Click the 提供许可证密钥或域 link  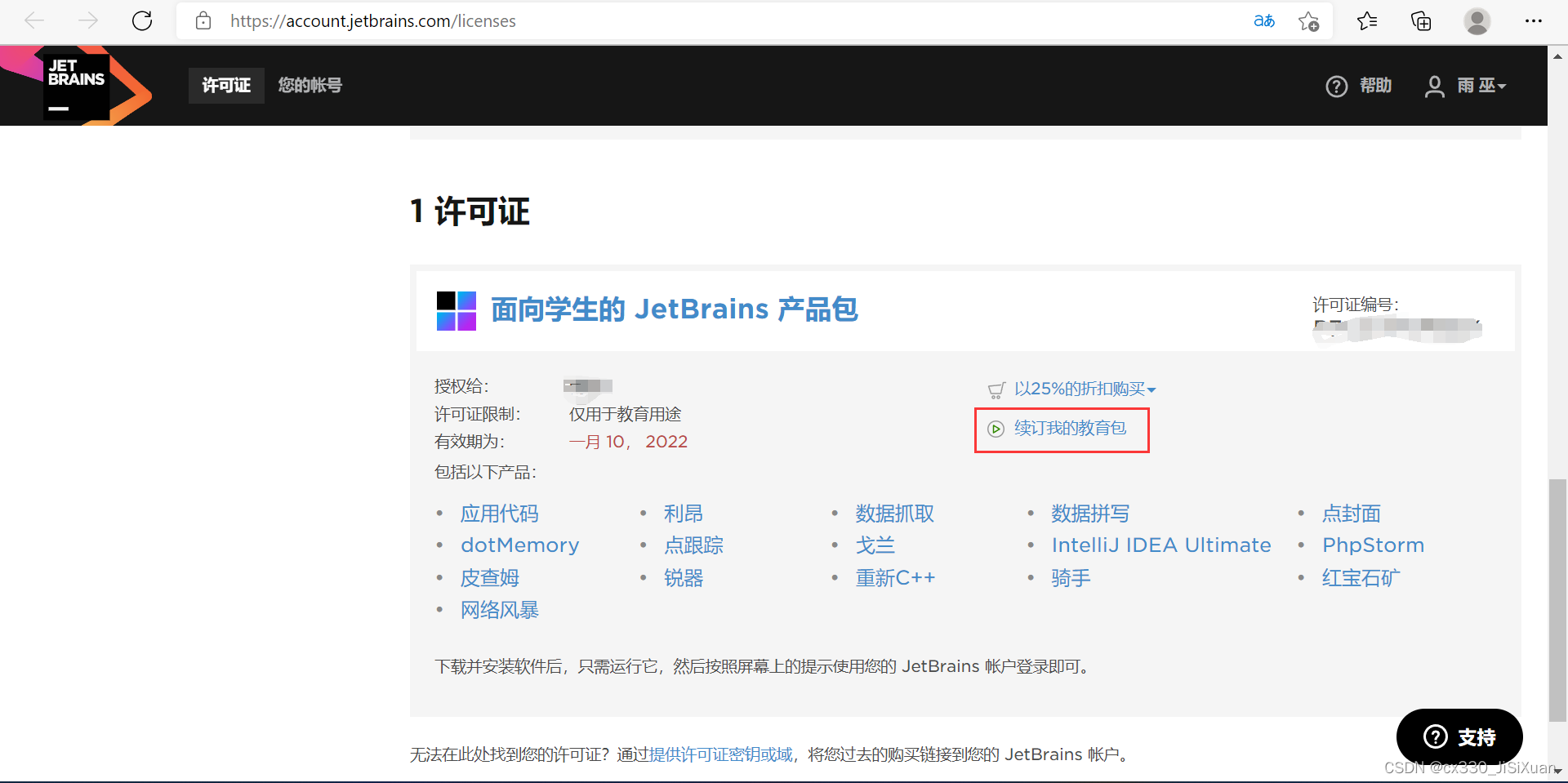click(x=721, y=754)
